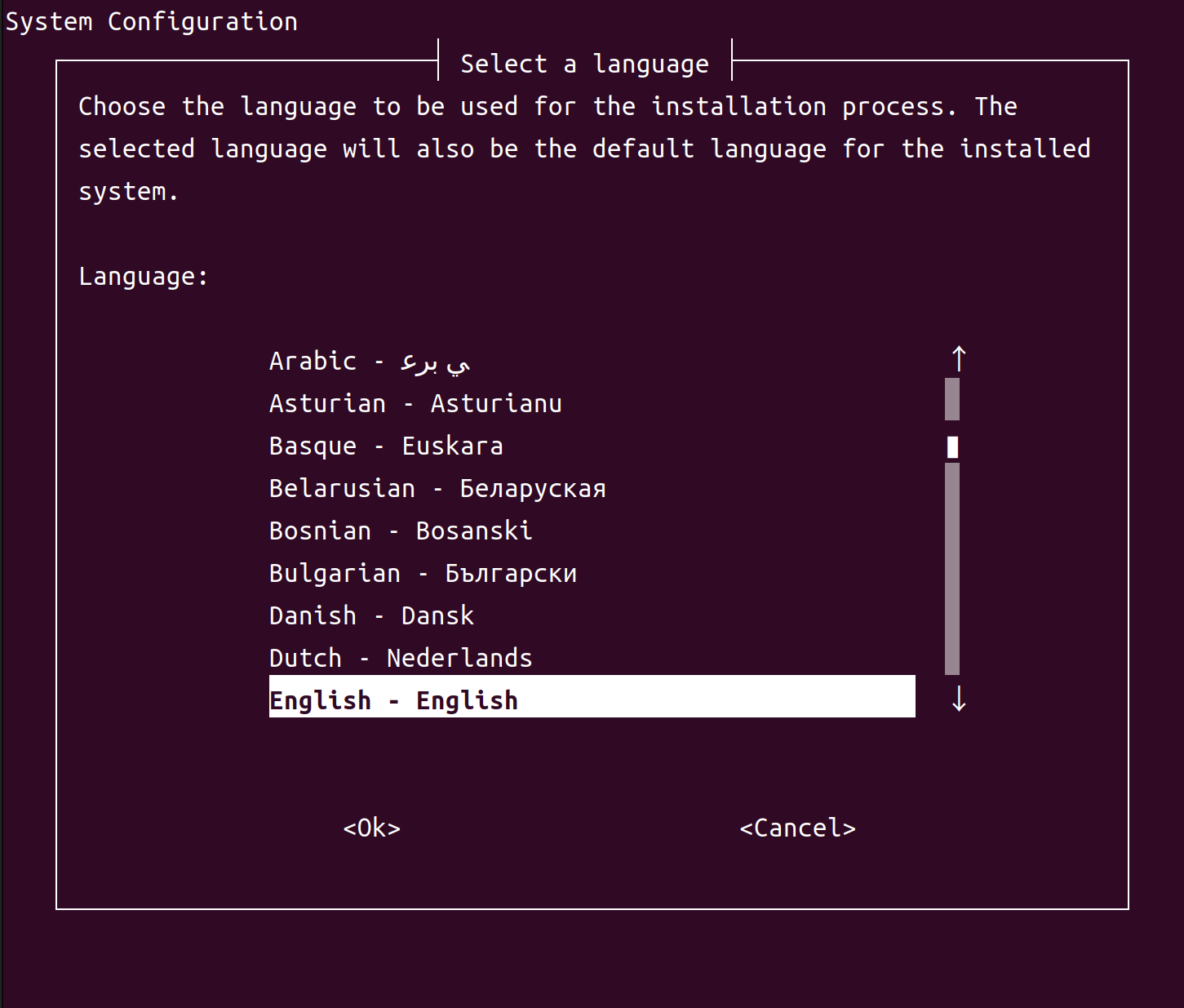Screen dimensions: 1184x1008
Task: Choose Bosnian - Bosanski
Action: 400,530
